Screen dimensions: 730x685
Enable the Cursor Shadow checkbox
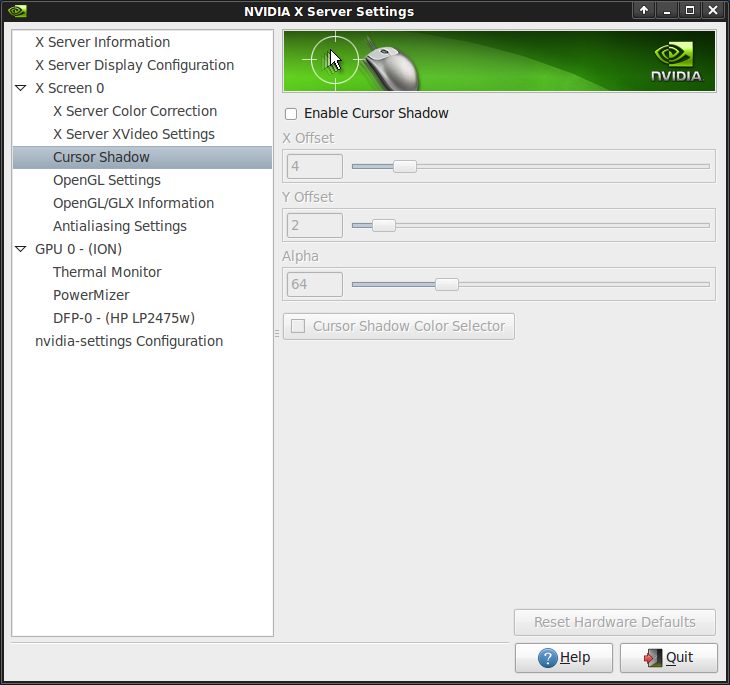click(x=291, y=114)
